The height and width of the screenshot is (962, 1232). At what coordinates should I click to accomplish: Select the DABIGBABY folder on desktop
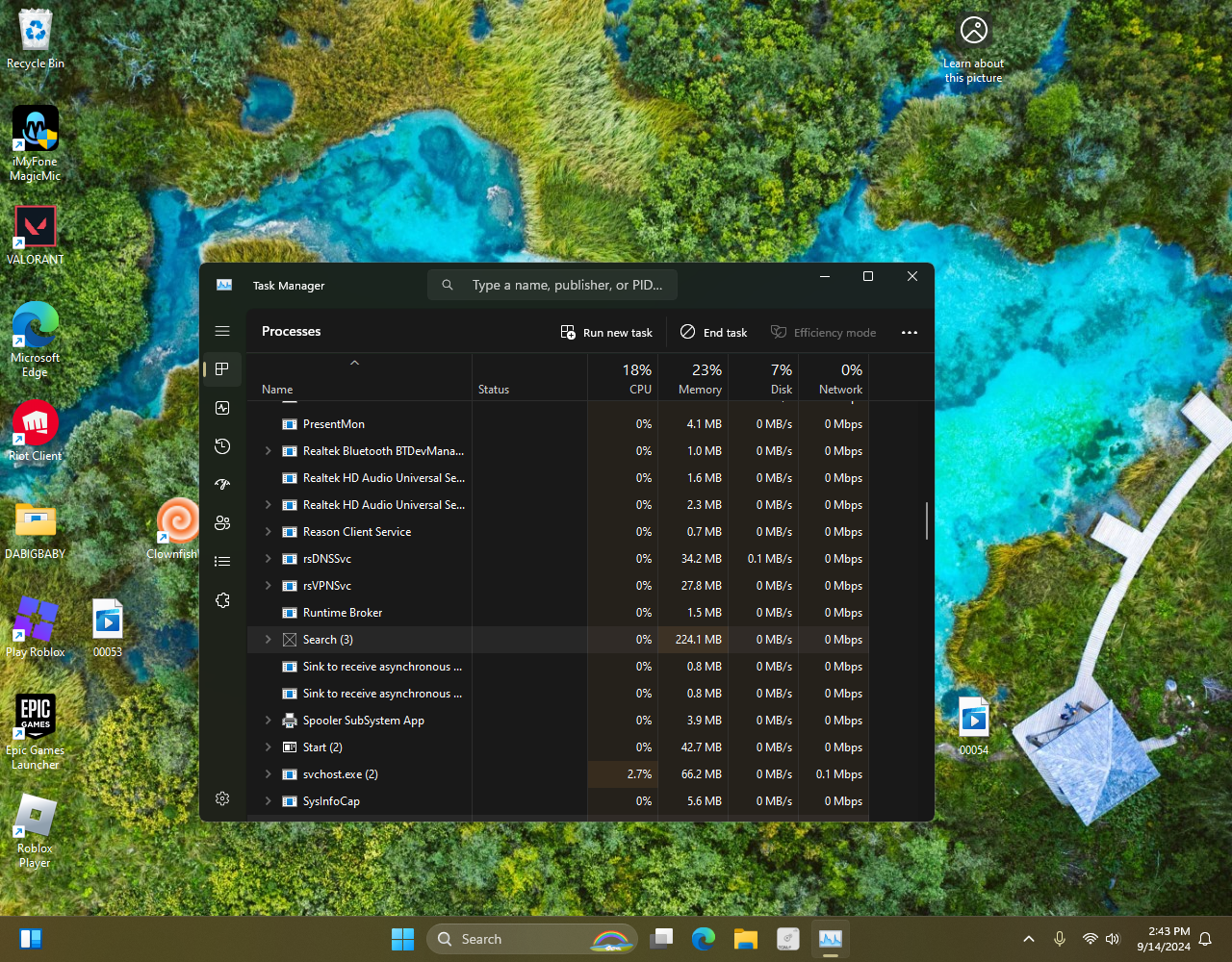click(x=36, y=530)
